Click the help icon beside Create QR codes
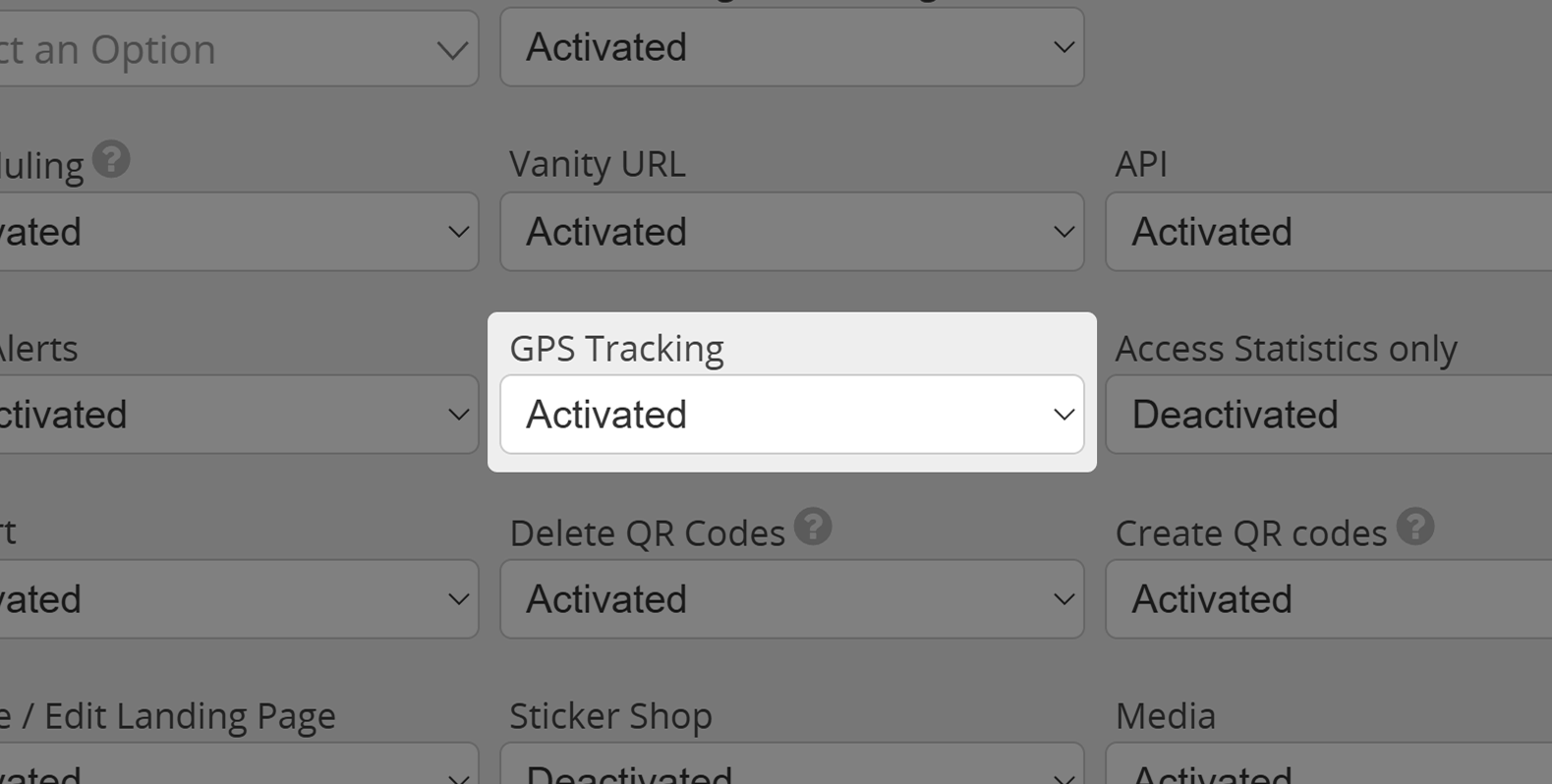The height and width of the screenshot is (784, 1552). point(1415,528)
